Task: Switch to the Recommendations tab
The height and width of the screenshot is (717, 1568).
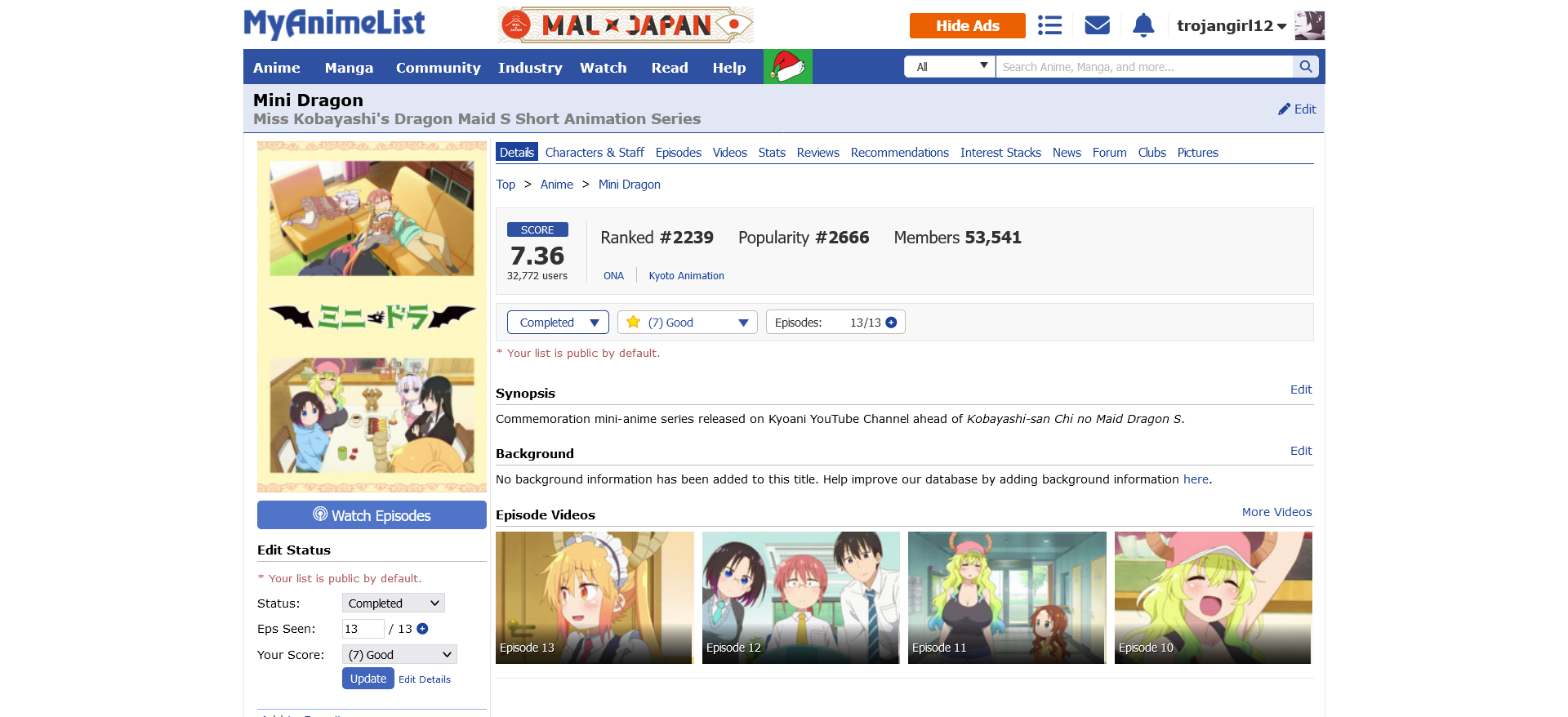Action: [x=900, y=153]
